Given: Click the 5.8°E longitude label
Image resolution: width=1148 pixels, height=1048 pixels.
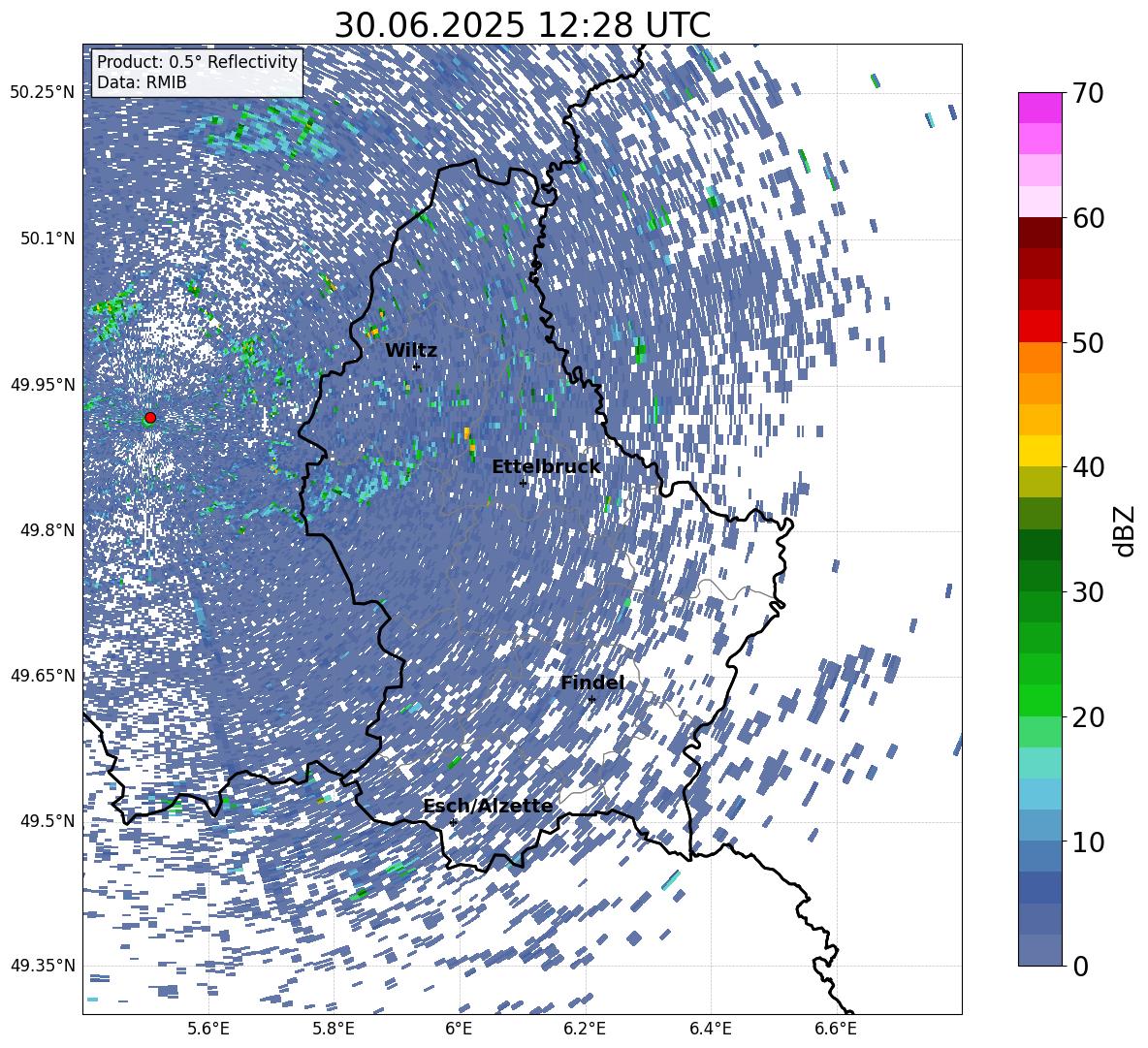Looking at the screenshot, I should pyautogui.click(x=334, y=1029).
